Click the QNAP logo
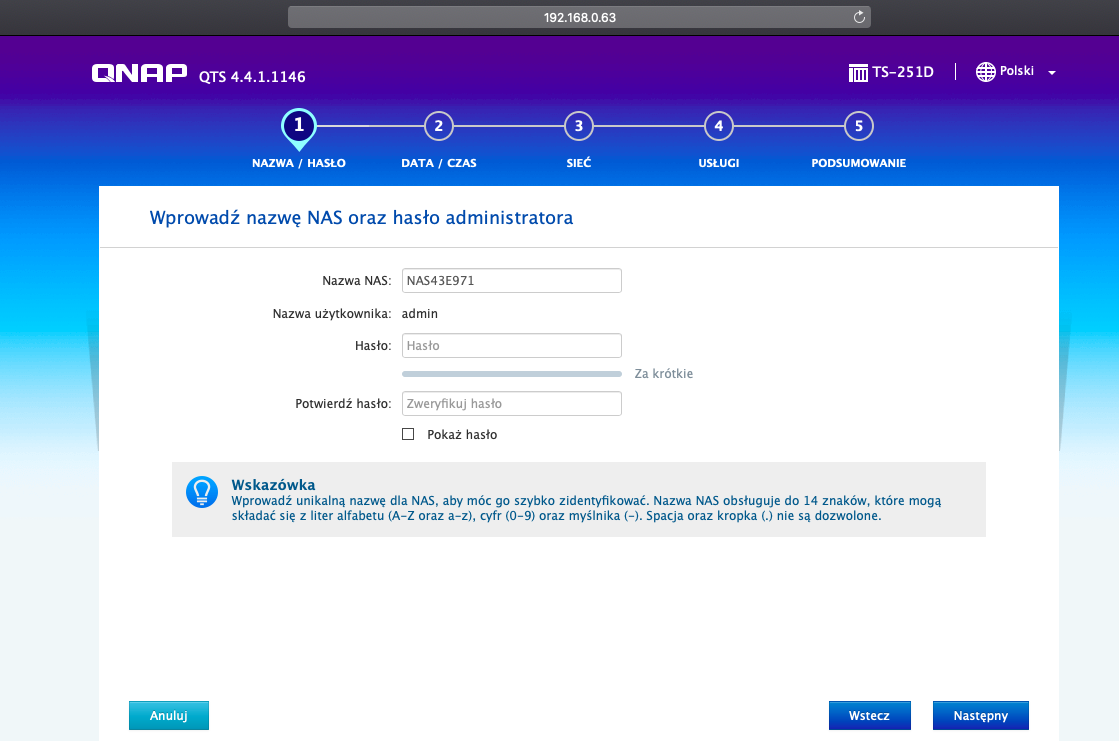This screenshot has height=741, width=1119. point(139,73)
